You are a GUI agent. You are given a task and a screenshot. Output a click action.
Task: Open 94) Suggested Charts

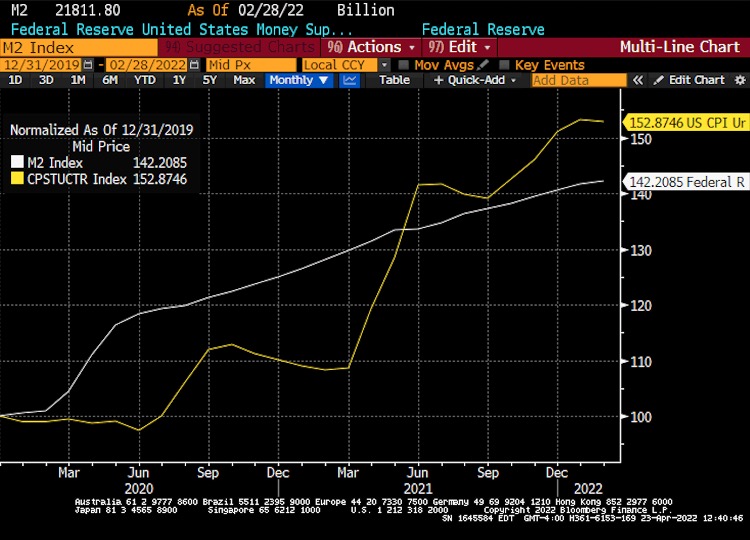(x=240, y=47)
